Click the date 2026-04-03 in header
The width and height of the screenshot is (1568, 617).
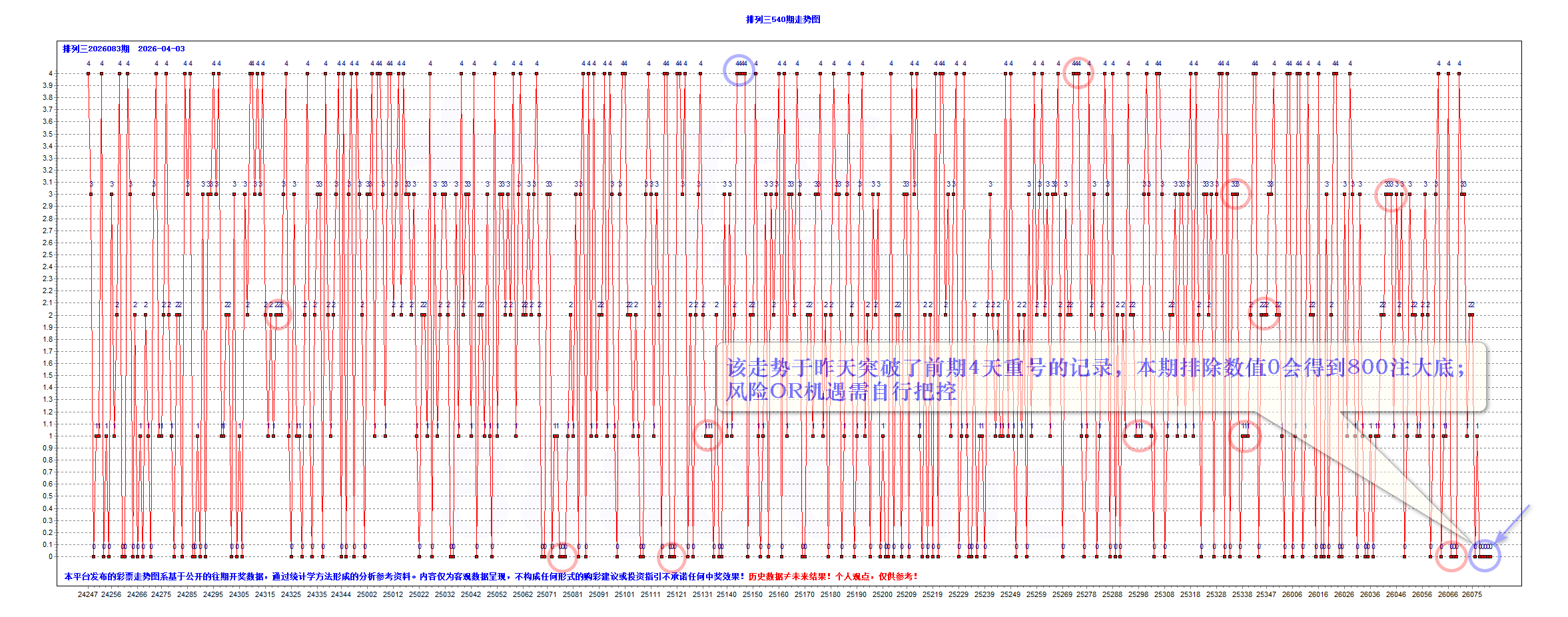(161, 49)
